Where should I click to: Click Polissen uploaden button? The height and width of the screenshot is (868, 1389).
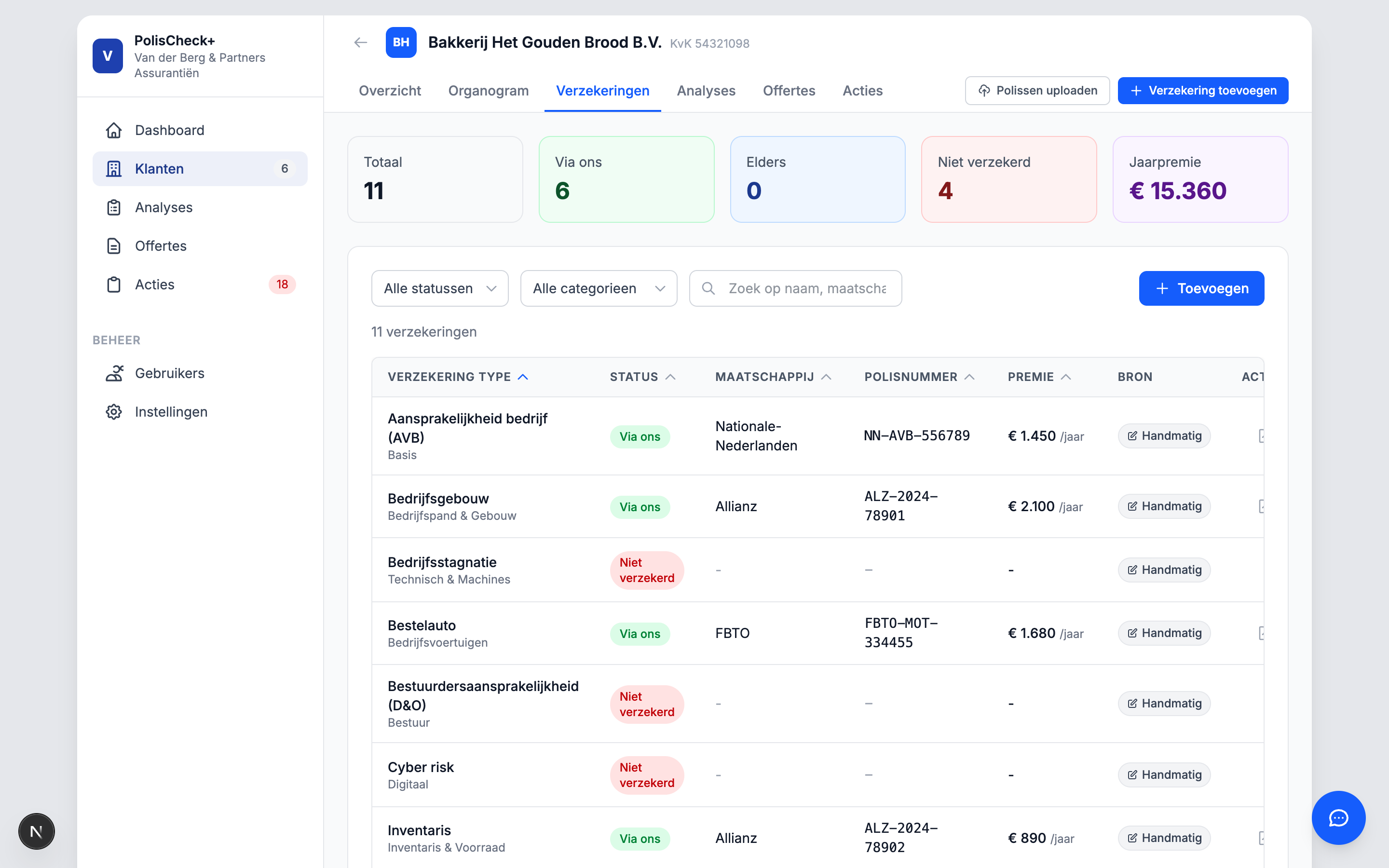coord(1037,91)
